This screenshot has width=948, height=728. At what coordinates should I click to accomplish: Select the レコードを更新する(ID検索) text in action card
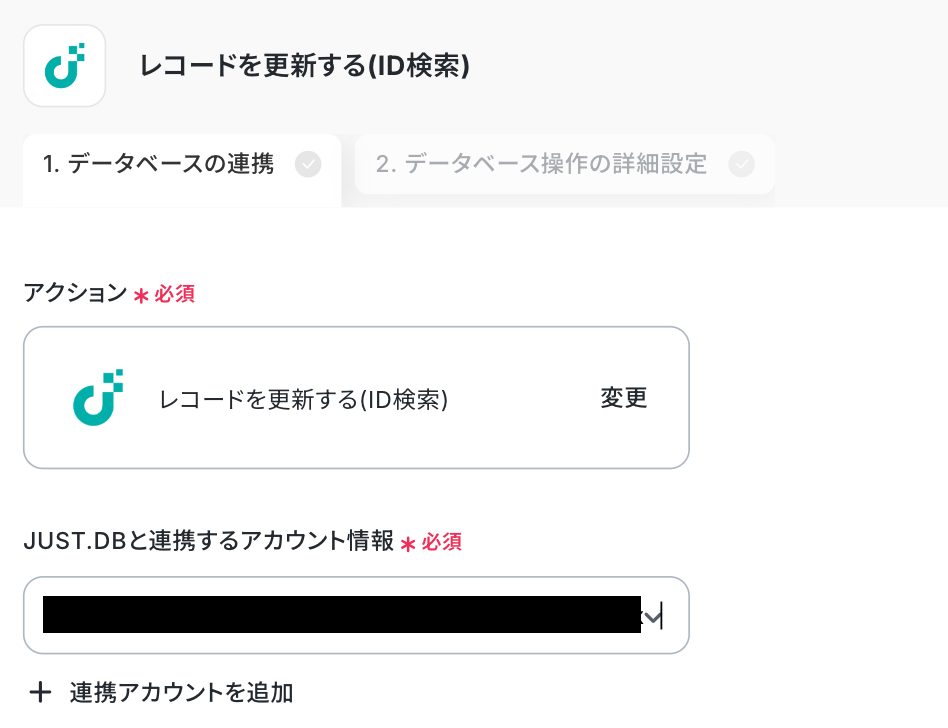pyautogui.click(x=303, y=399)
